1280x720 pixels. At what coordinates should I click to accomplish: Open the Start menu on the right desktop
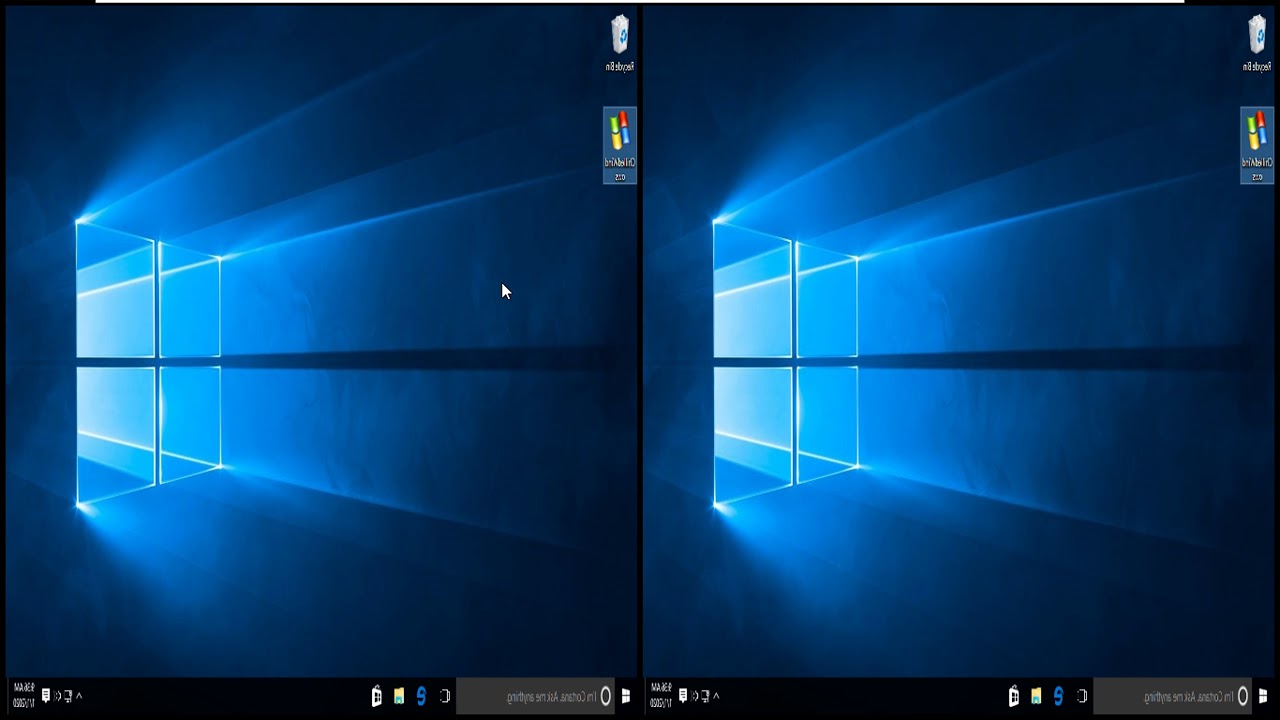coord(1263,696)
